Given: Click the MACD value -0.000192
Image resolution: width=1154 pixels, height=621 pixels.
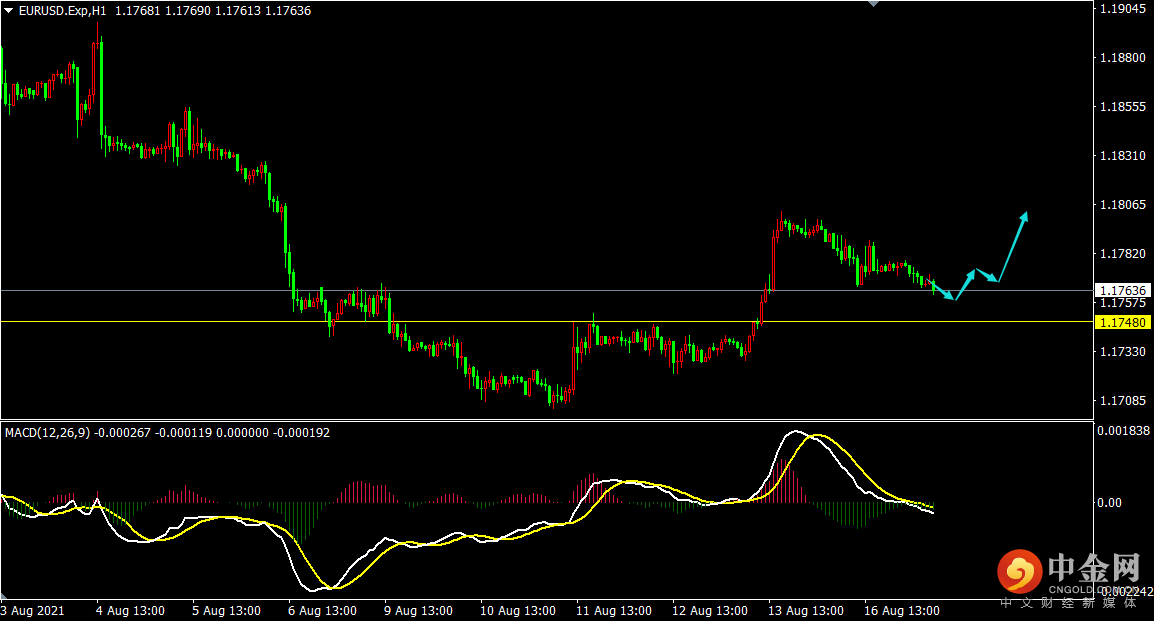Looking at the screenshot, I should point(302,433).
